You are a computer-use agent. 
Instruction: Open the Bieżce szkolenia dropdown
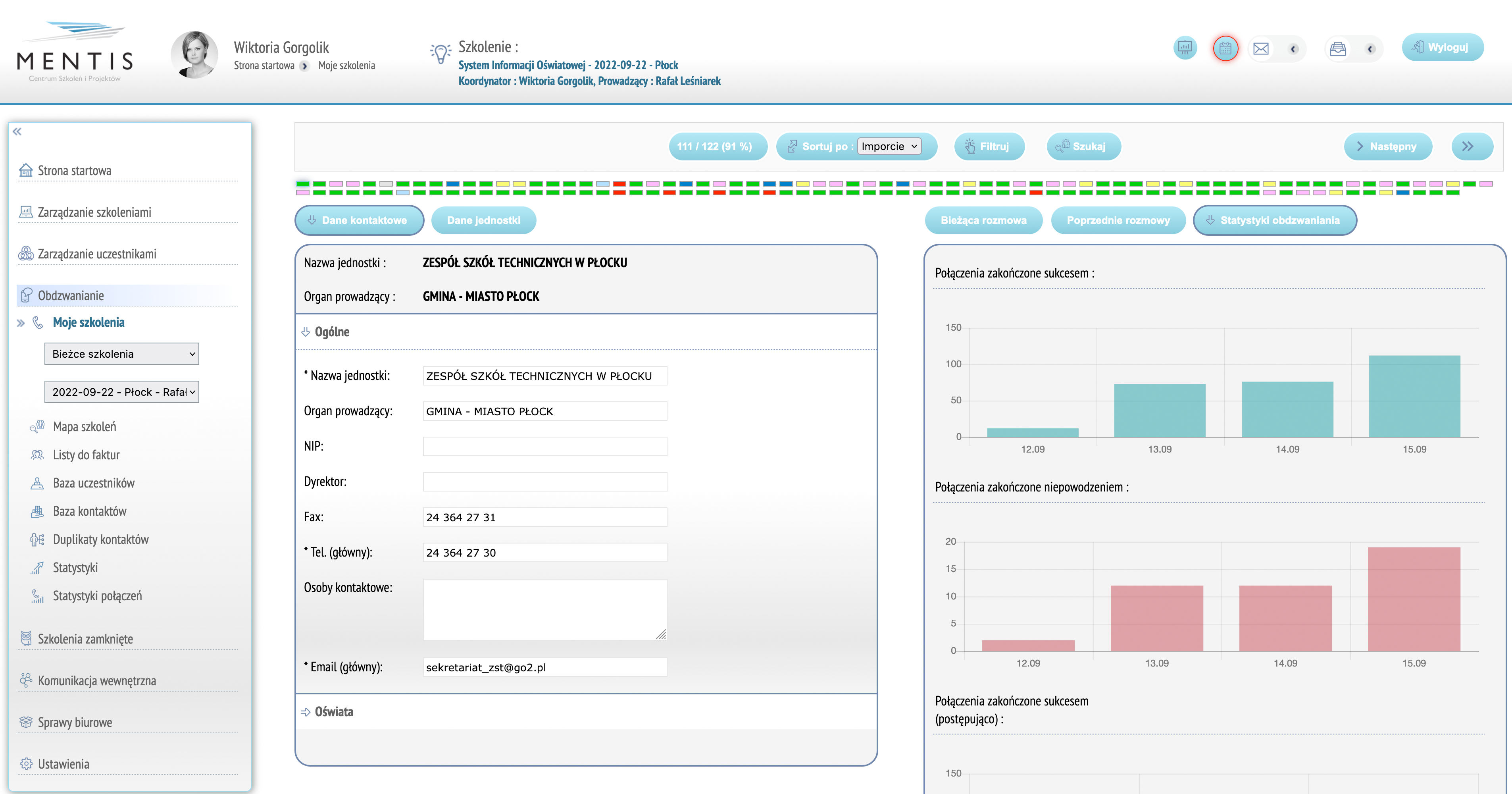(121, 354)
